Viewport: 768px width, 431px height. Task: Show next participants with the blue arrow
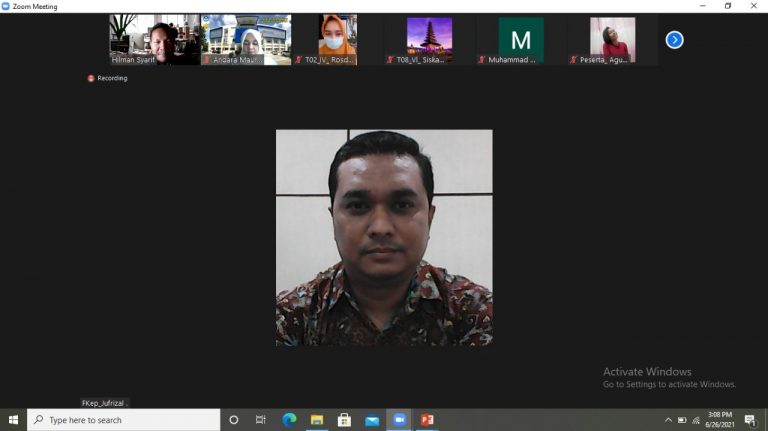pos(674,40)
